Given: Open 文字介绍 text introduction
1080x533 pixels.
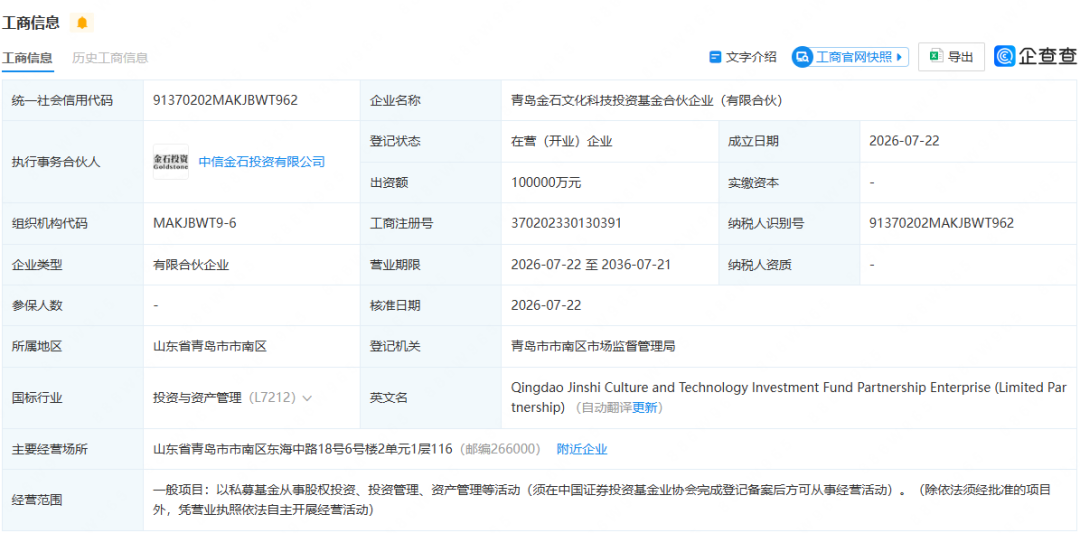Looking at the screenshot, I should click(743, 57).
